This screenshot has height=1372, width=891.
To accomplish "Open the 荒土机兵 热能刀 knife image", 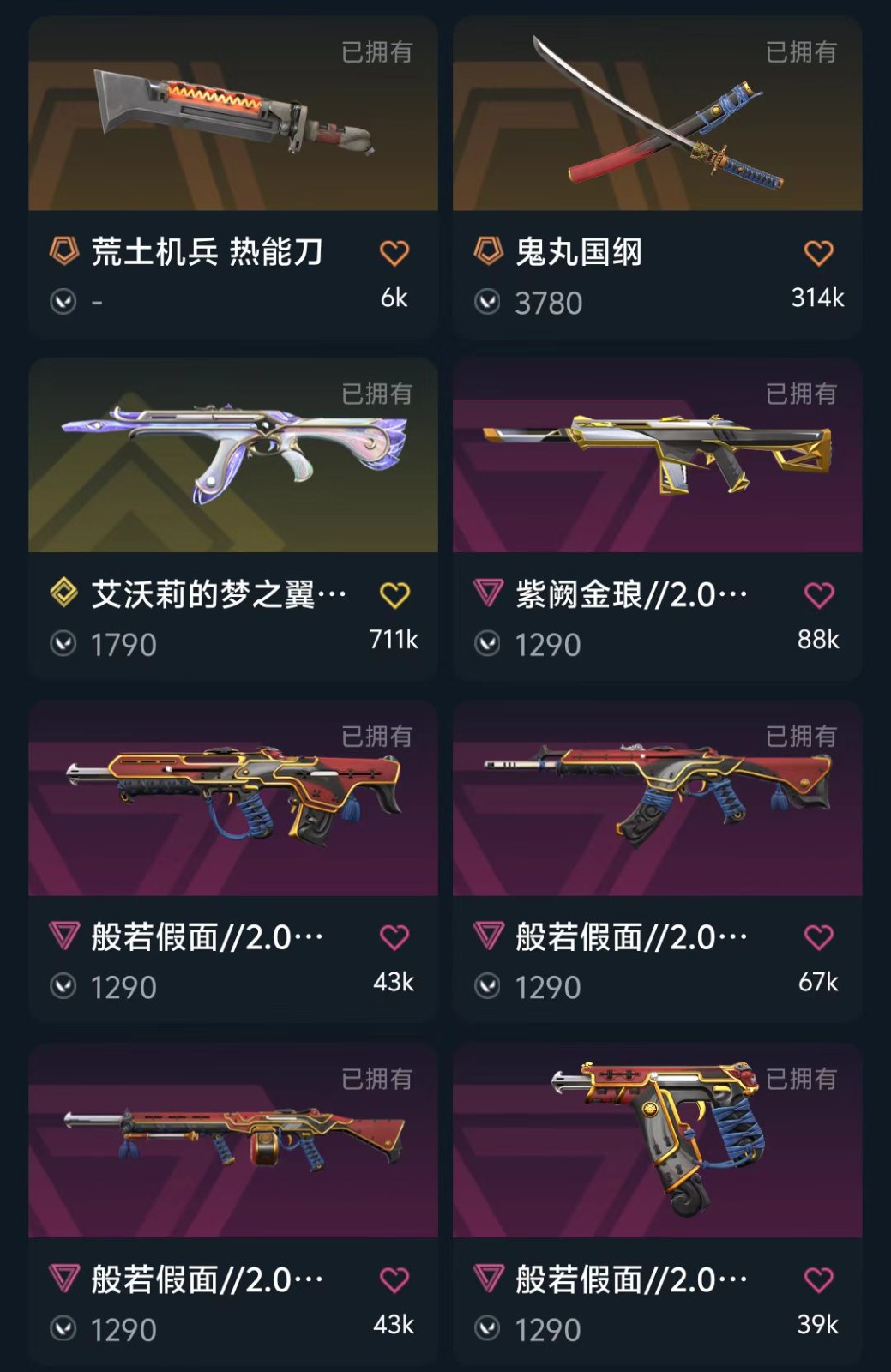I will pyautogui.click(x=233, y=113).
